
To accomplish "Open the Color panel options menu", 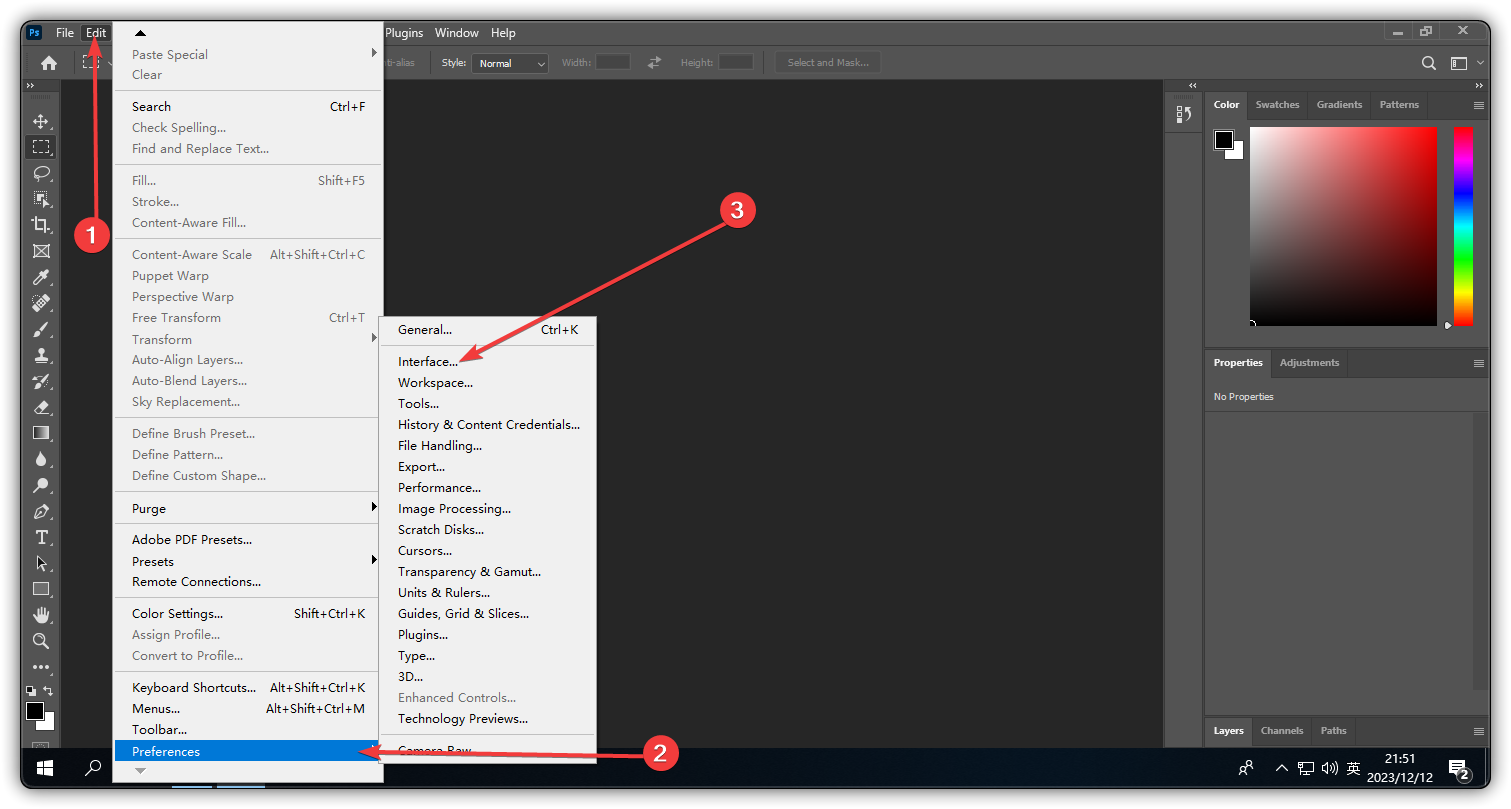I will (x=1479, y=105).
